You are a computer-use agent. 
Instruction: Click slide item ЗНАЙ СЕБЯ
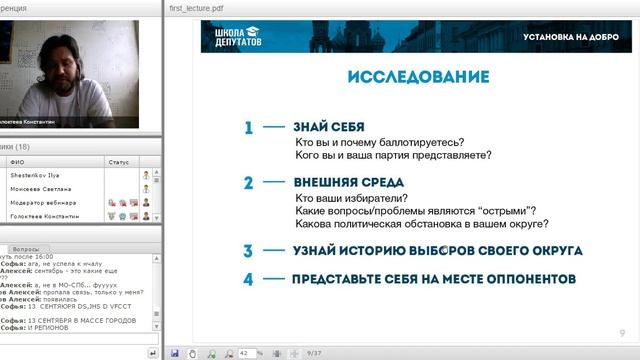click(329, 127)
